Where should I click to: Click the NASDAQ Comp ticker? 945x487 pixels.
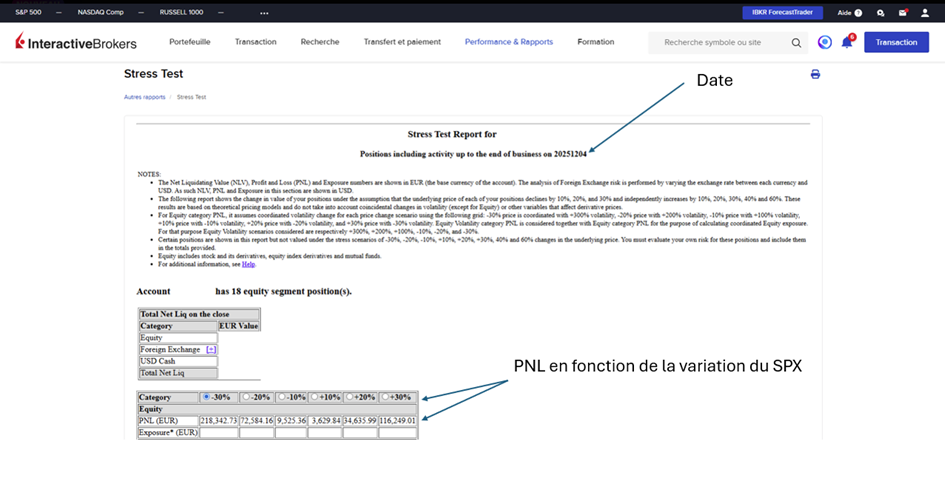[101, 13]
